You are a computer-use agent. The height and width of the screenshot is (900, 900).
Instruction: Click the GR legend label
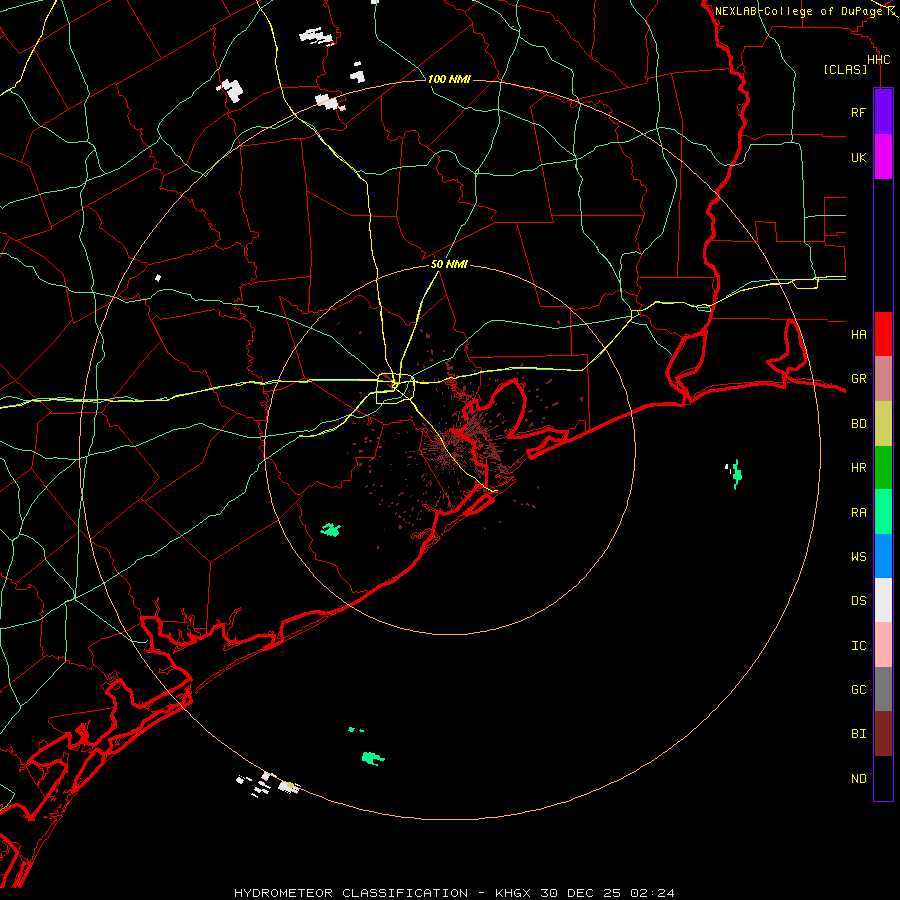click(858, 379)
